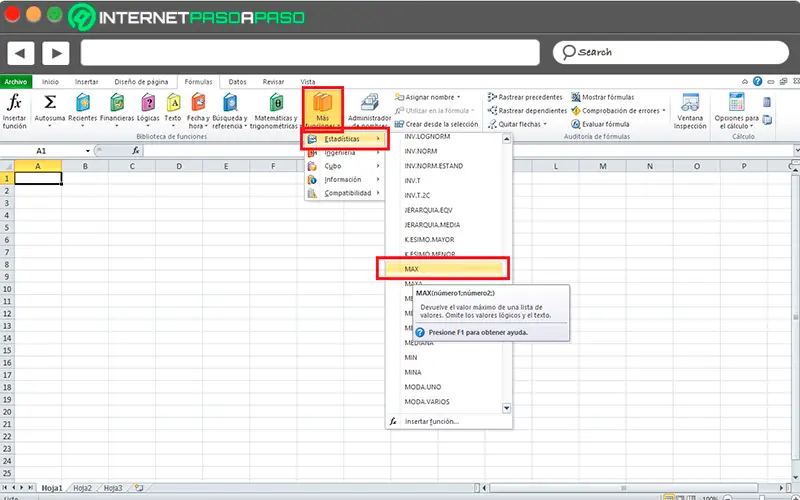Open the Archivo tab

point(16,82)
